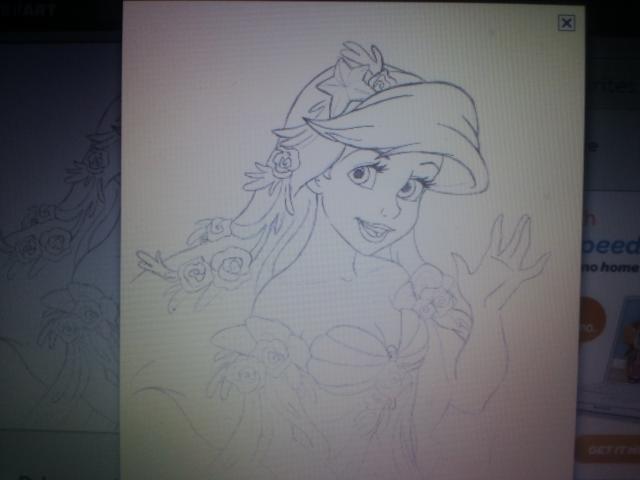Viewport: 640px width, 480px height.
Task: Click the enlarged pencil drawing in the lightbox
Action: 353,241
